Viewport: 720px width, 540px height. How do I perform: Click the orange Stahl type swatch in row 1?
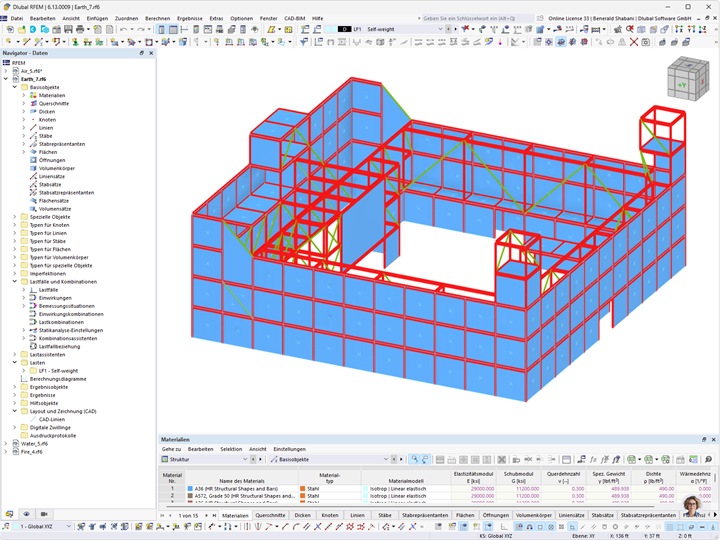coord(303,489)
